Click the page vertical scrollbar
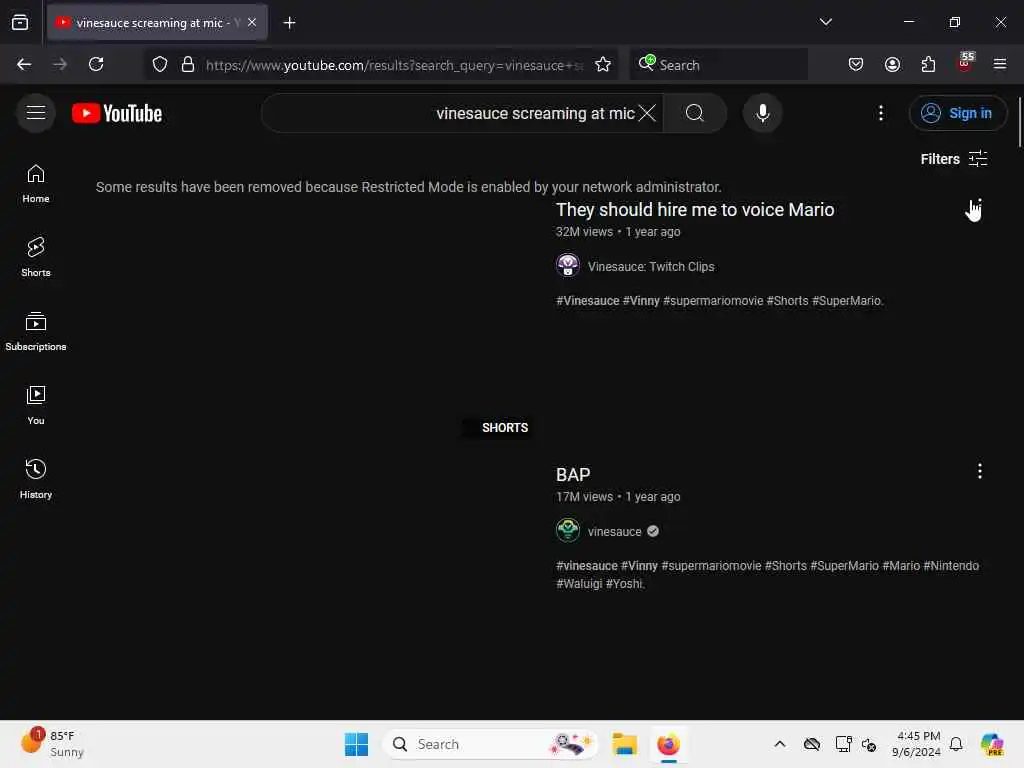This screenshot has height=768, width=1024. tap(1019, 123)
